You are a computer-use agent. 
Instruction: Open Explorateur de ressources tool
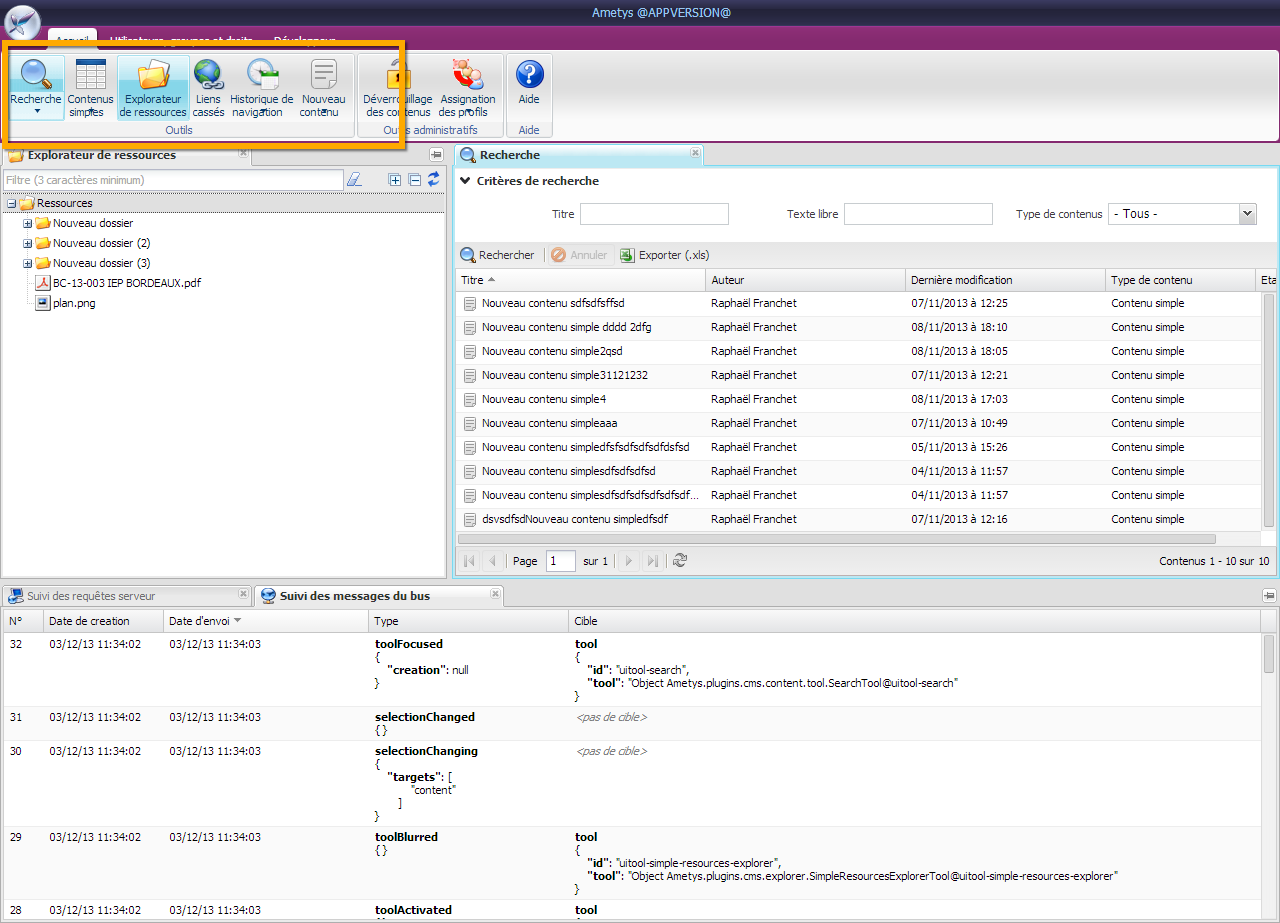[x=153, y=78]
